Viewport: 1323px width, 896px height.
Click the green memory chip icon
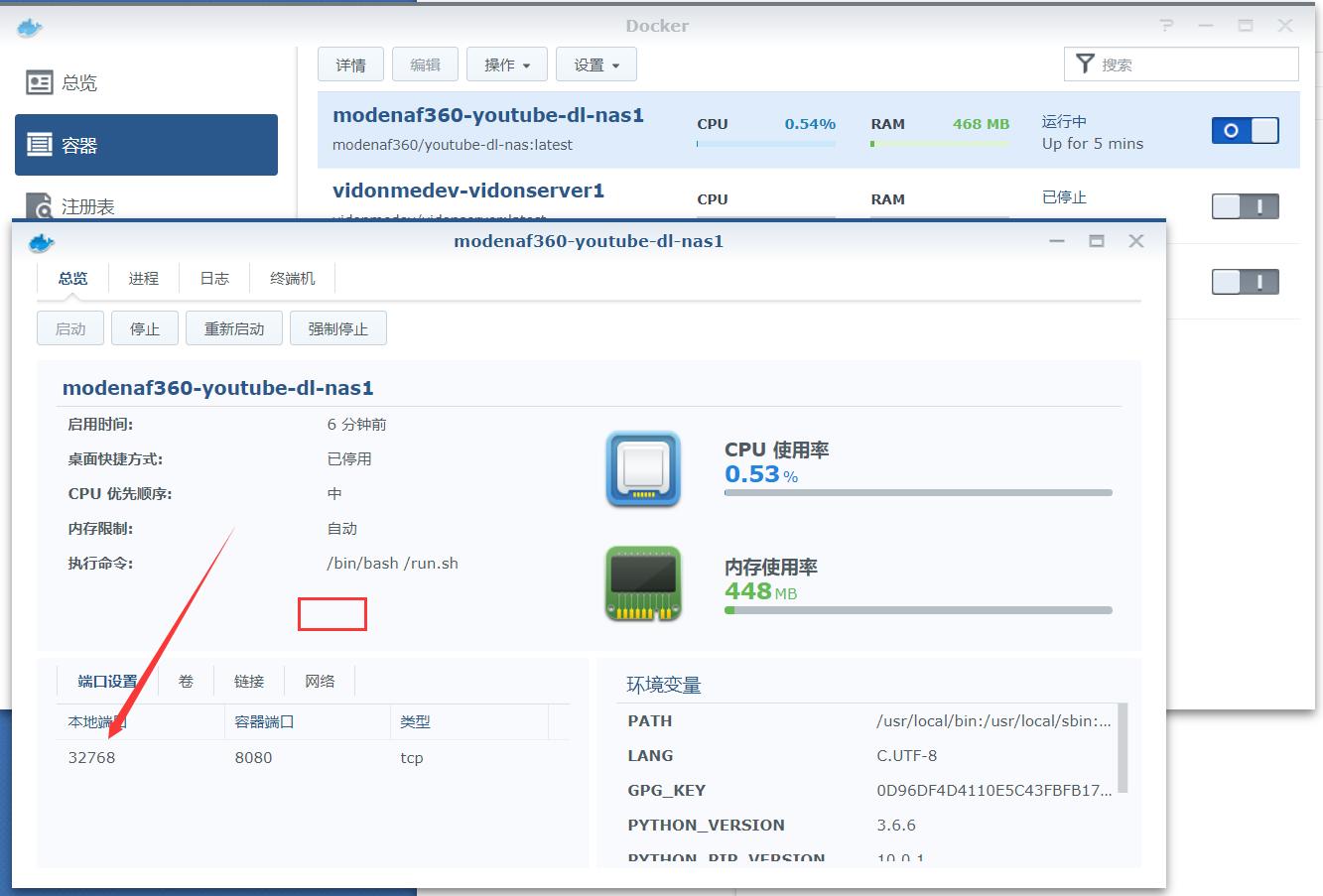click(642, 583)
